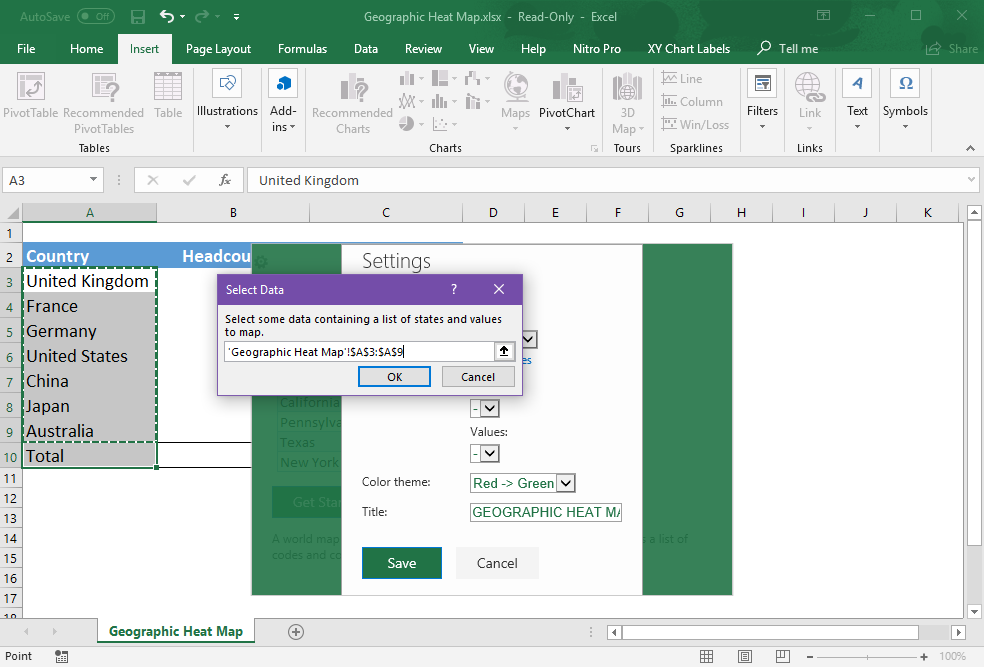Click the collapse range selector icon in Select Data

point(504,351)
